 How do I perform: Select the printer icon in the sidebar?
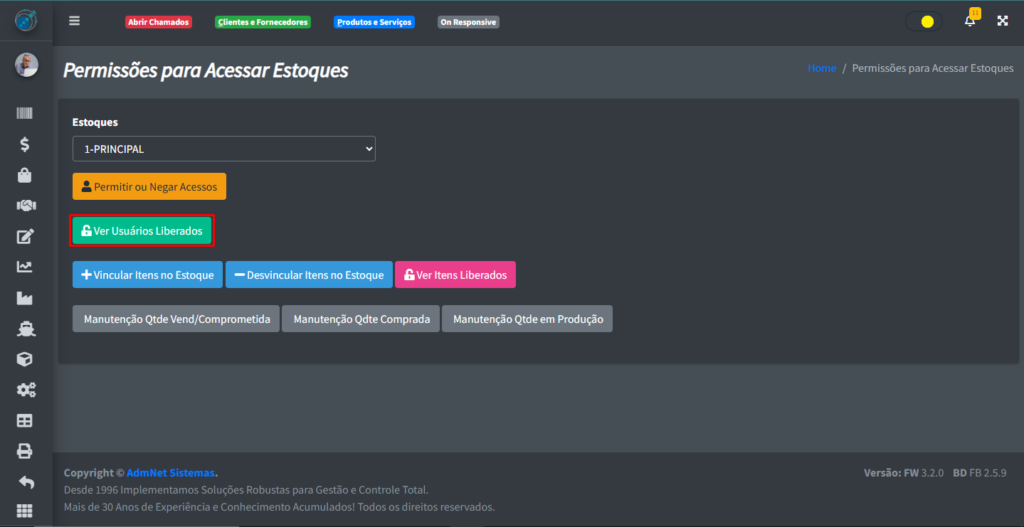tap(25, 451)
